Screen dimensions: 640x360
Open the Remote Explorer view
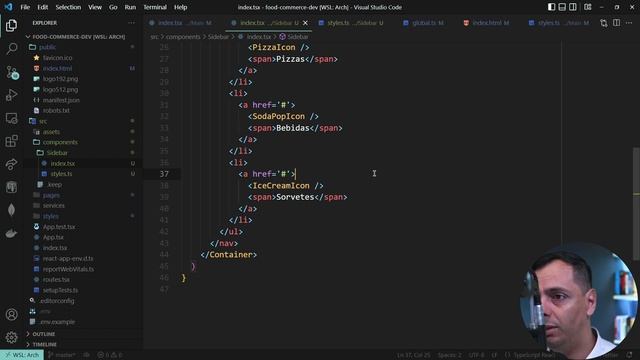11,118
